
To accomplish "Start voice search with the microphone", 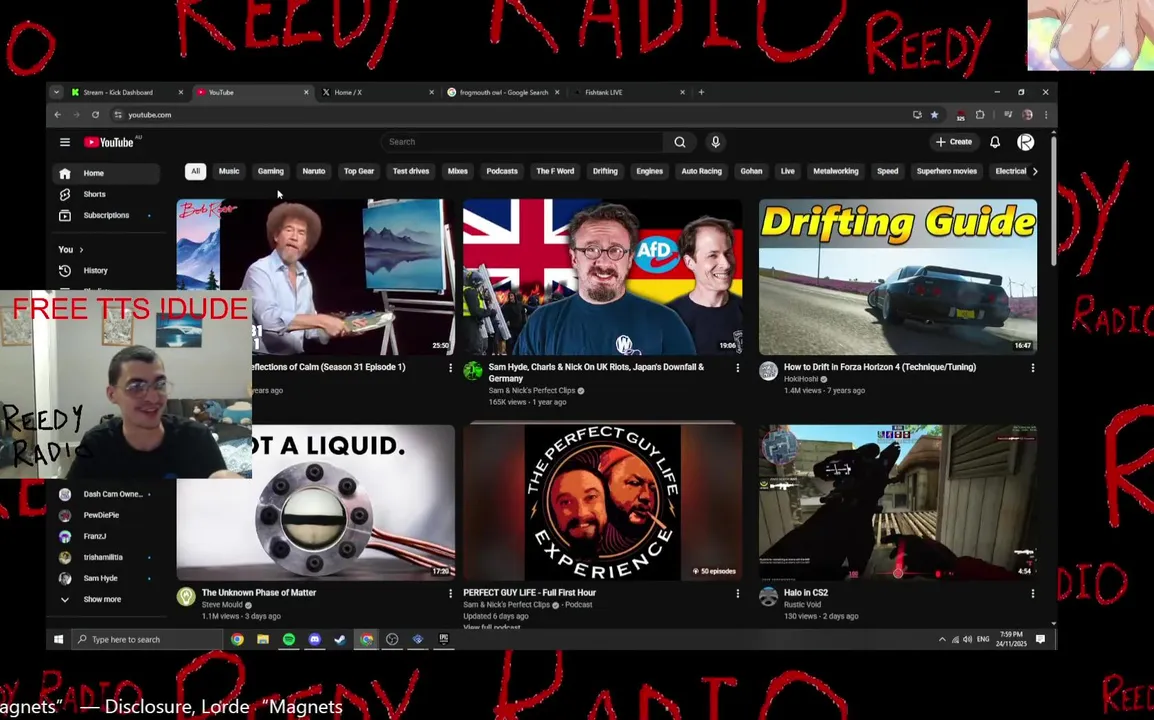I will click(715, 142).
